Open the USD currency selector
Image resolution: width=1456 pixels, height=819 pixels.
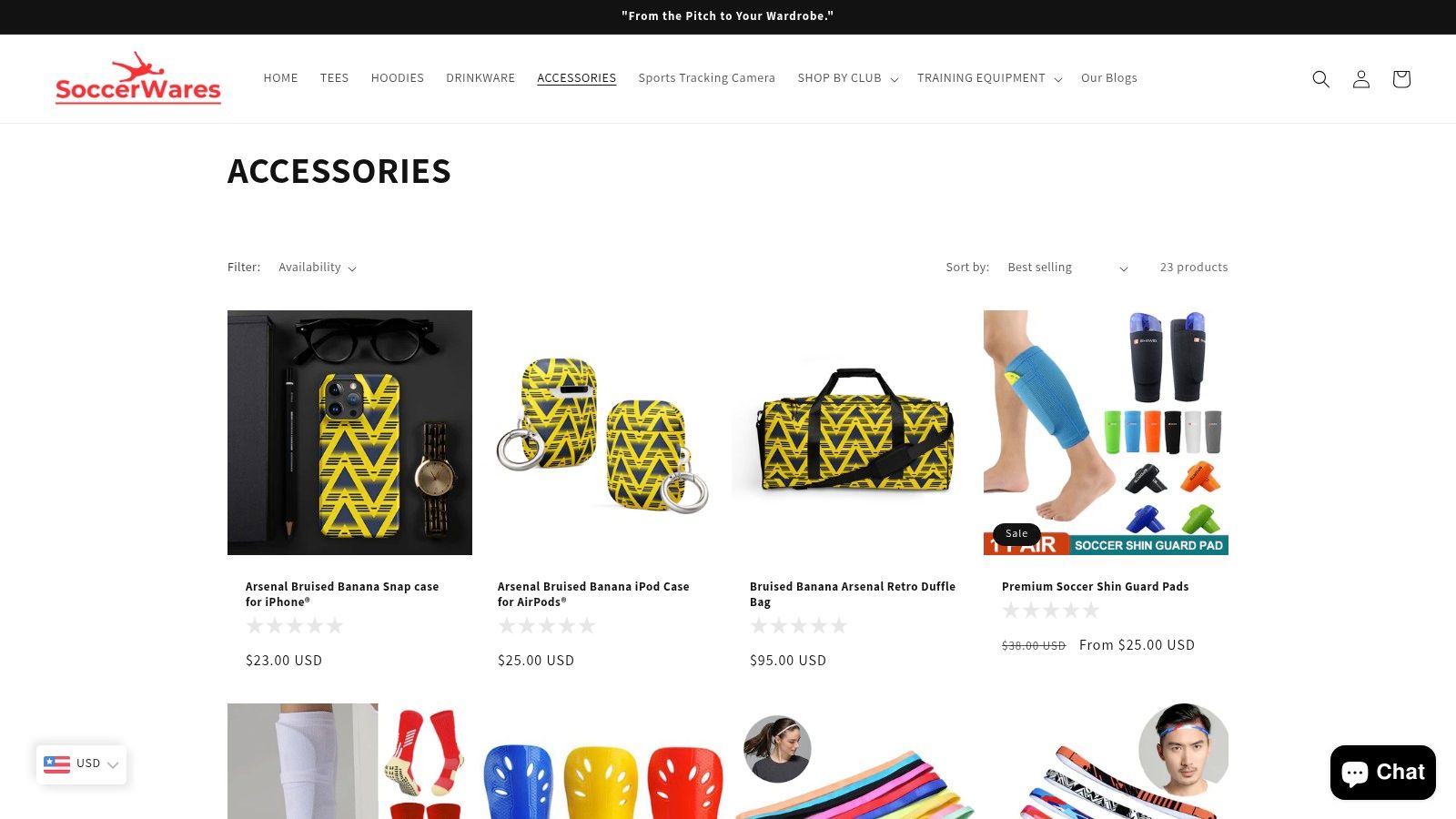82,764
